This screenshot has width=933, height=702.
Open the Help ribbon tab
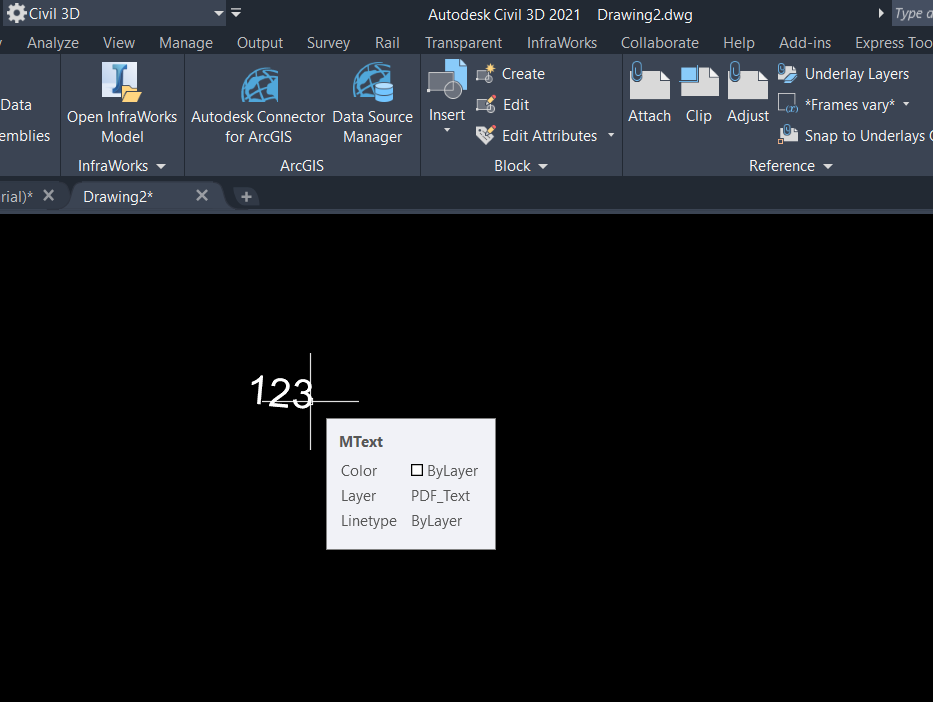739,43
